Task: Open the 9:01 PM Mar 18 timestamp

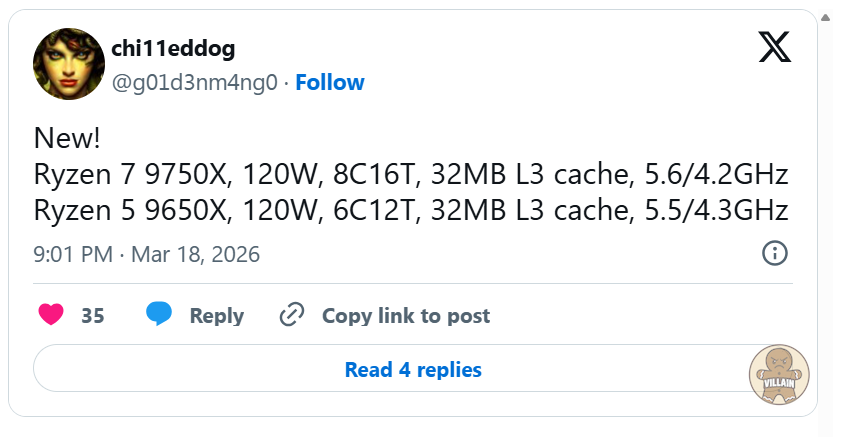Action: (146, 255)
